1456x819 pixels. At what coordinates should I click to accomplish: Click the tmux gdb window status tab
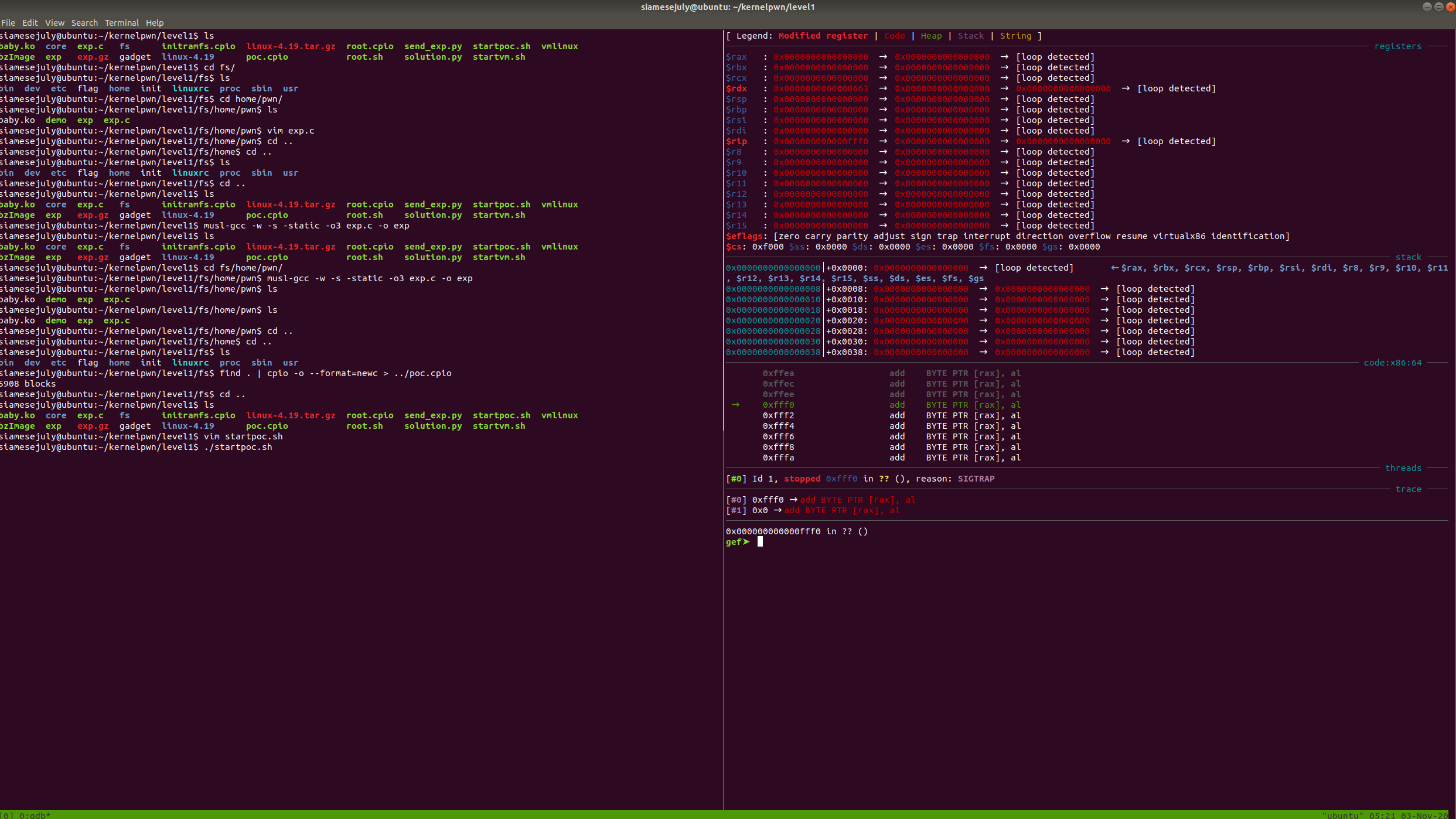tap(34, 815)
